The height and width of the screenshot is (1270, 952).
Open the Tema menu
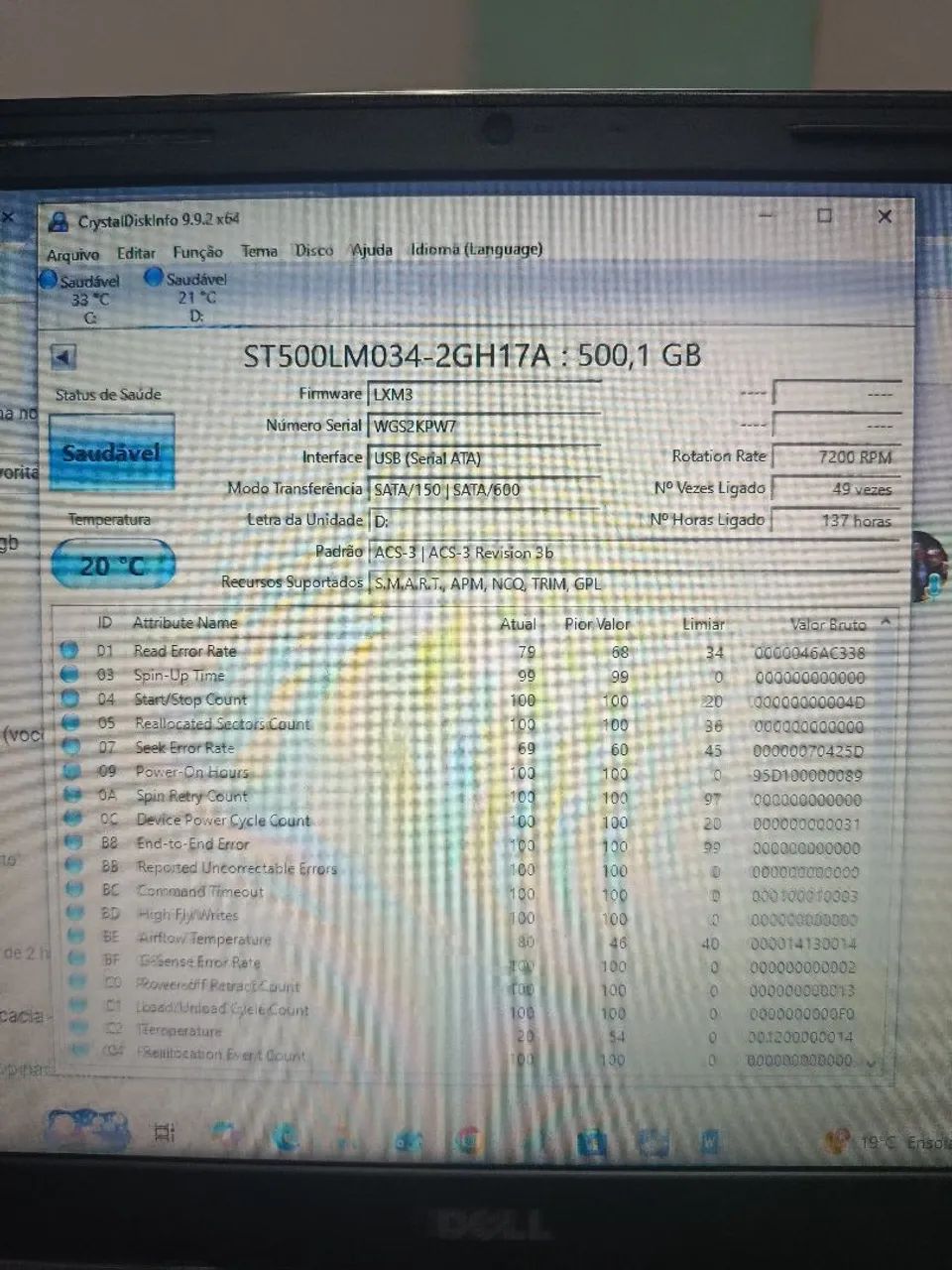[259, 251]
